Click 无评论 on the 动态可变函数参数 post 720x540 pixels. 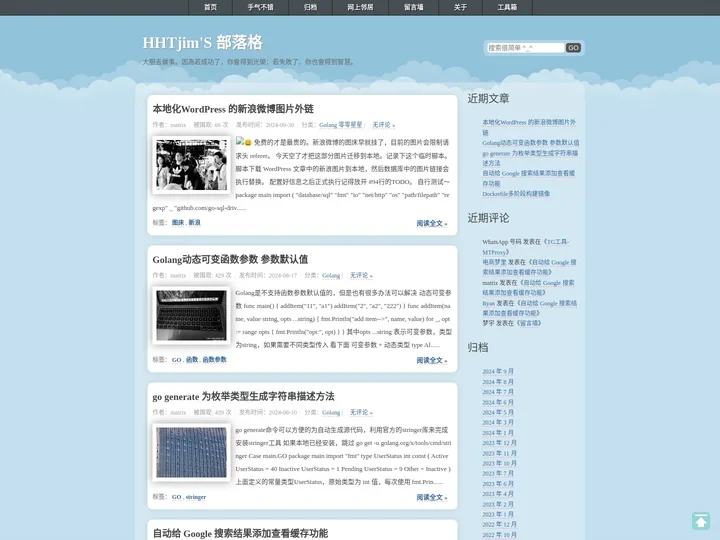click(361, 276)
